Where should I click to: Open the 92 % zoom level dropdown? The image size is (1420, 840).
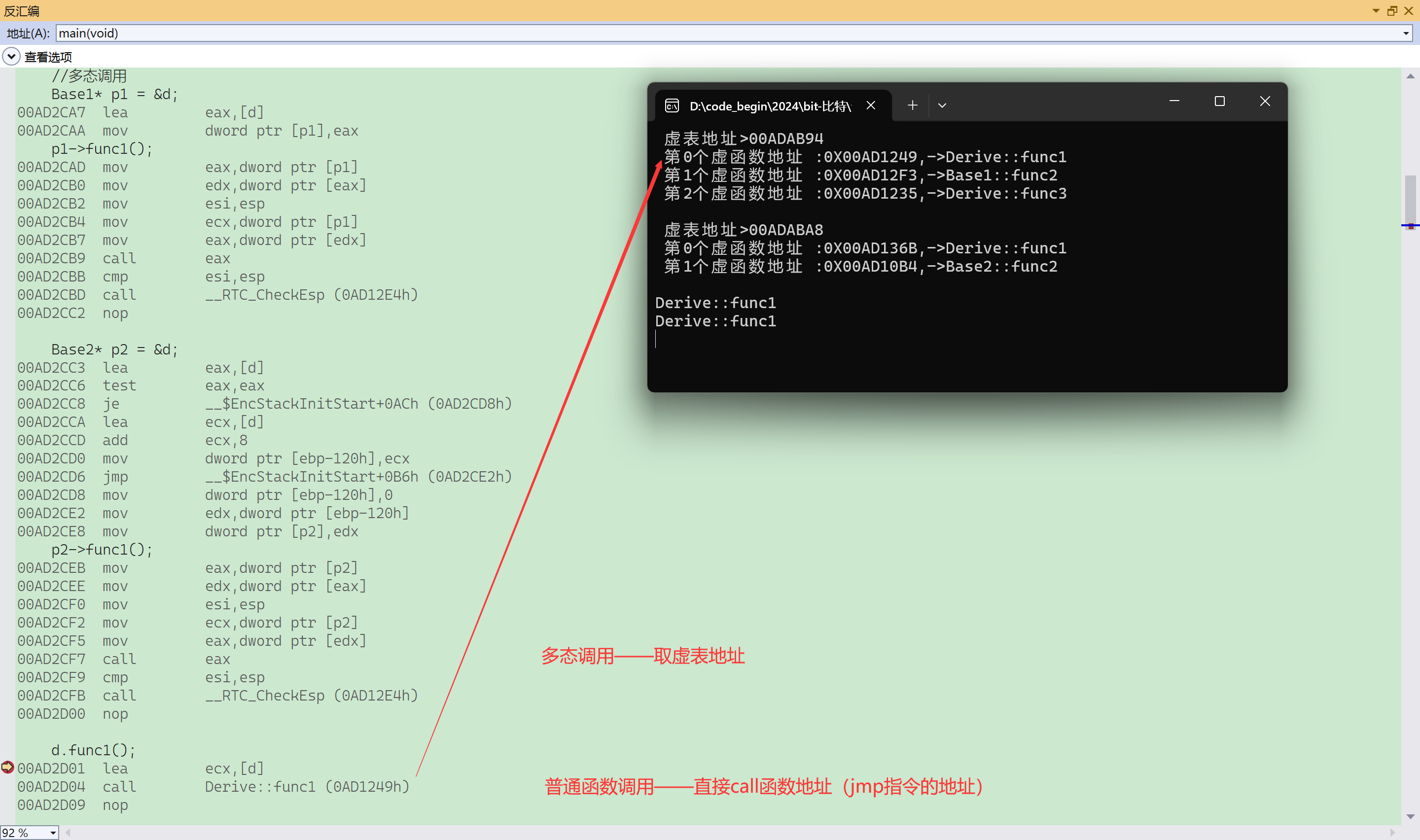(x=53, y=833)
